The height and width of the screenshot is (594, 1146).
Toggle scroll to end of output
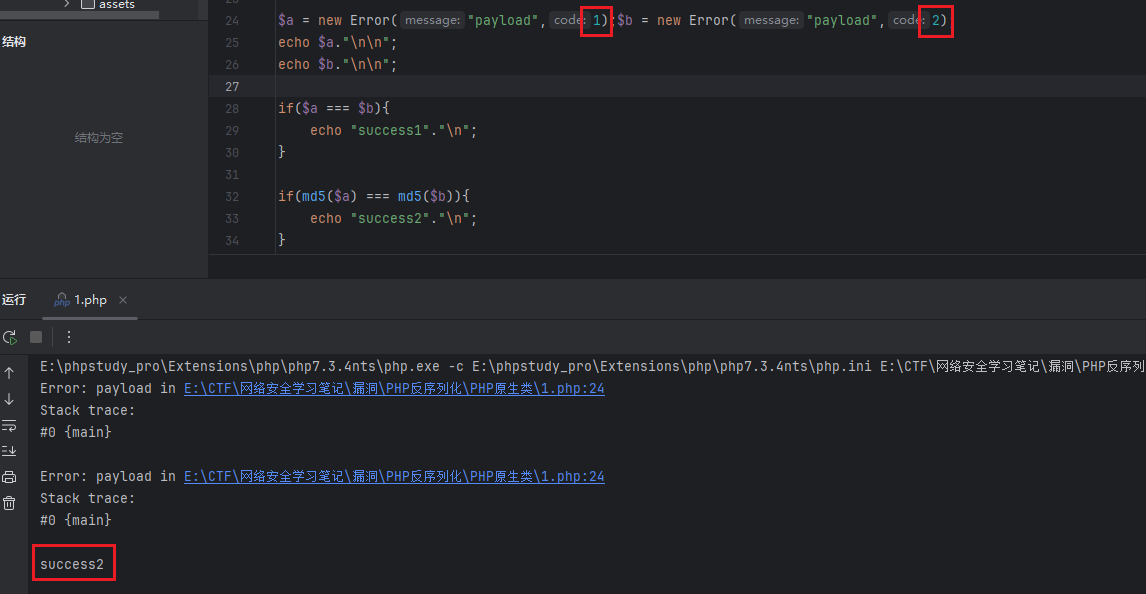tap(9, 451)
